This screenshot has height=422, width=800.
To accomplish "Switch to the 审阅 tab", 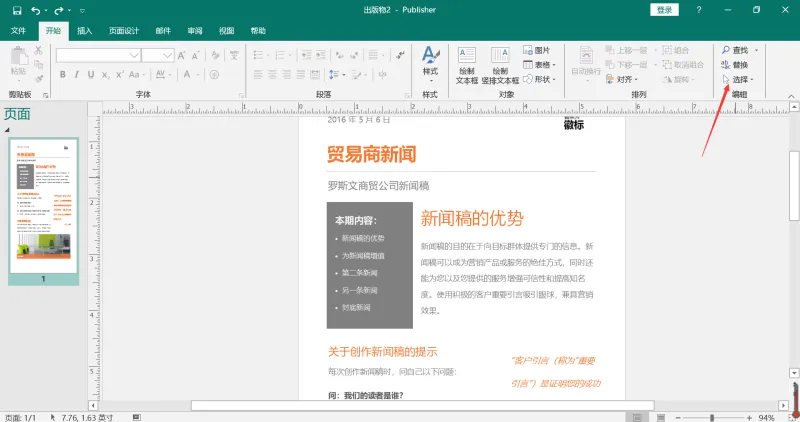I will 195,31.
